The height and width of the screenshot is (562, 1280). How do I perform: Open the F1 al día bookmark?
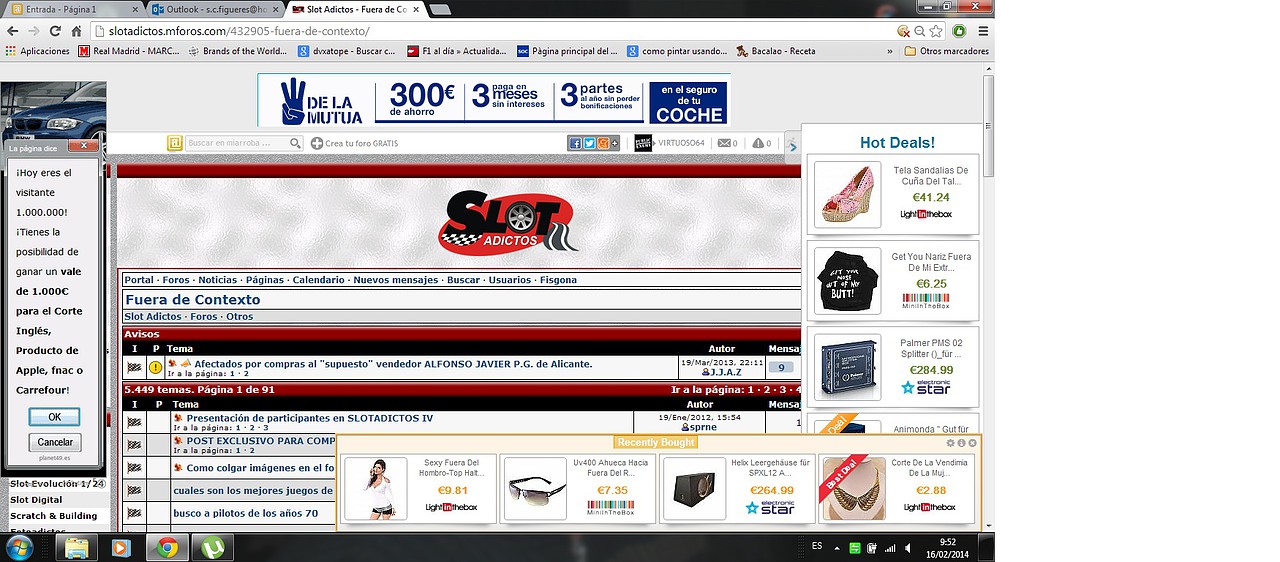click(x=458, y=51)
